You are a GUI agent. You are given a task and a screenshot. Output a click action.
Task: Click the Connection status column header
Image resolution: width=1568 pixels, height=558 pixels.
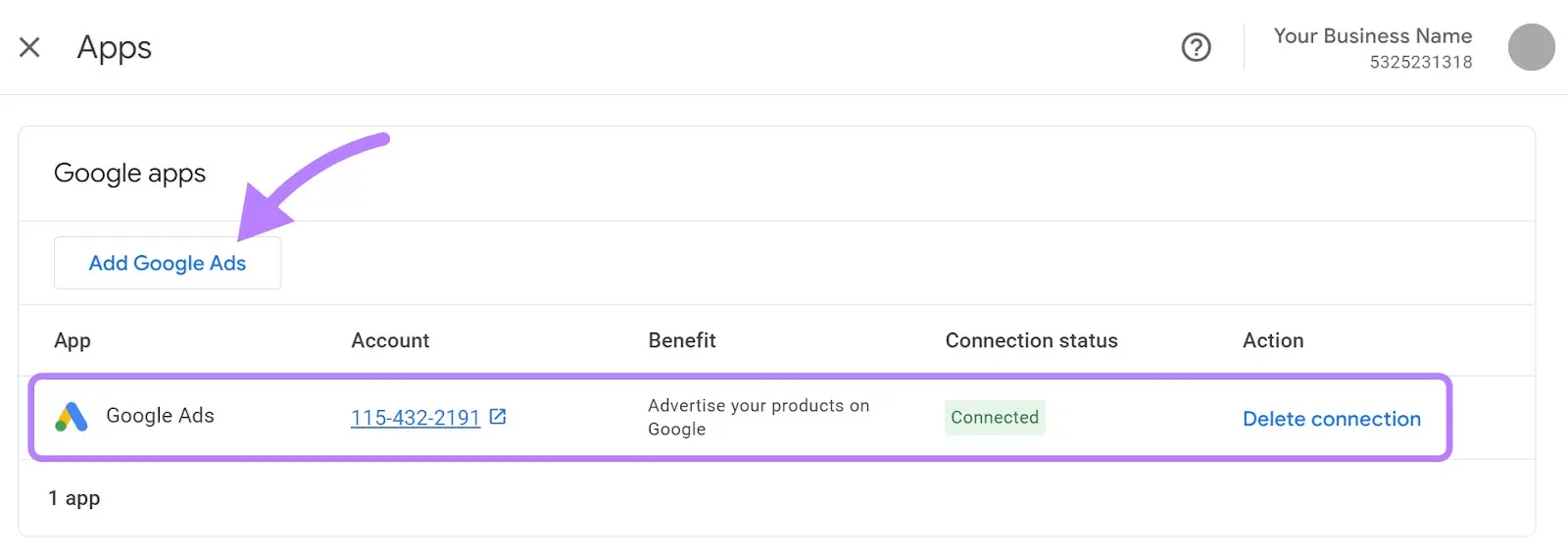point(1031,340)
